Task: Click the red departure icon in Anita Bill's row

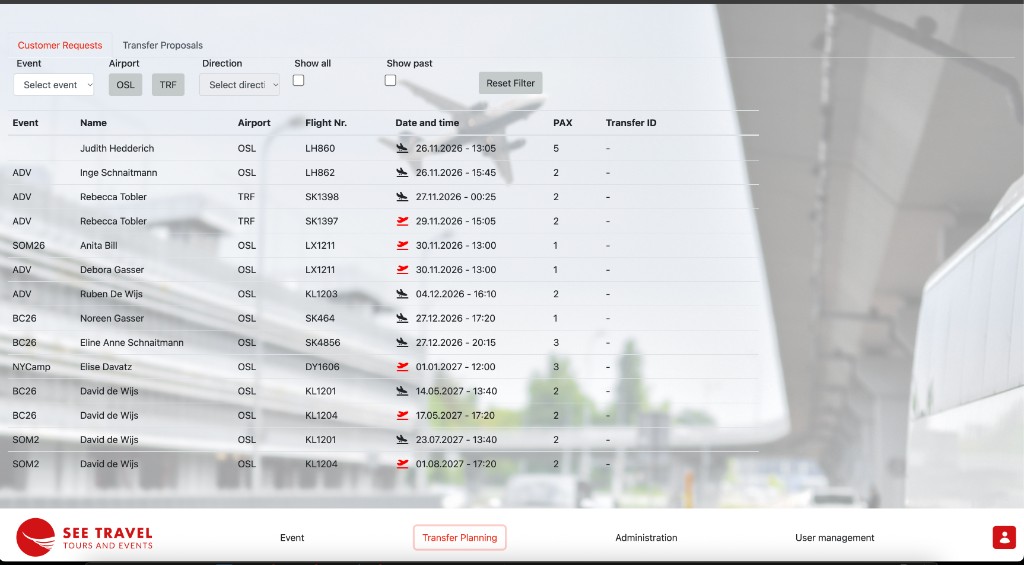Action: coord(402,246)
